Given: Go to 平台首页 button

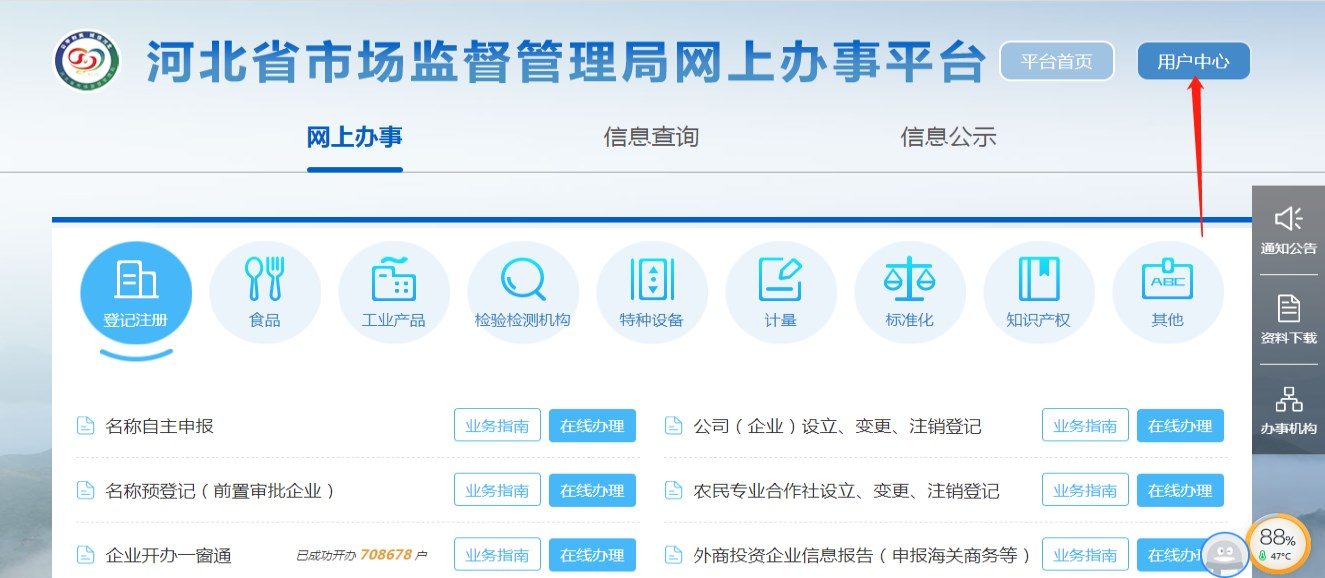Looking at the screenshot, I should click(x=1056, y=61).
